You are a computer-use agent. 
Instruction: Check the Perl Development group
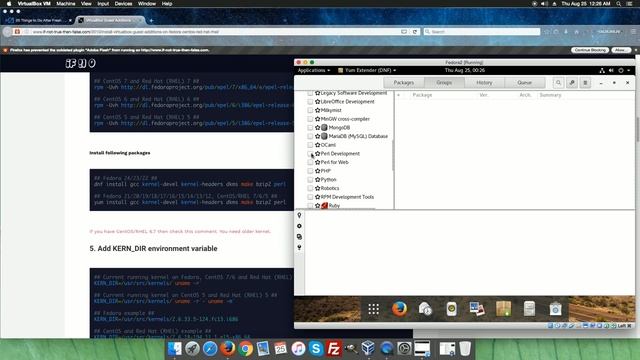click(310, 154)
